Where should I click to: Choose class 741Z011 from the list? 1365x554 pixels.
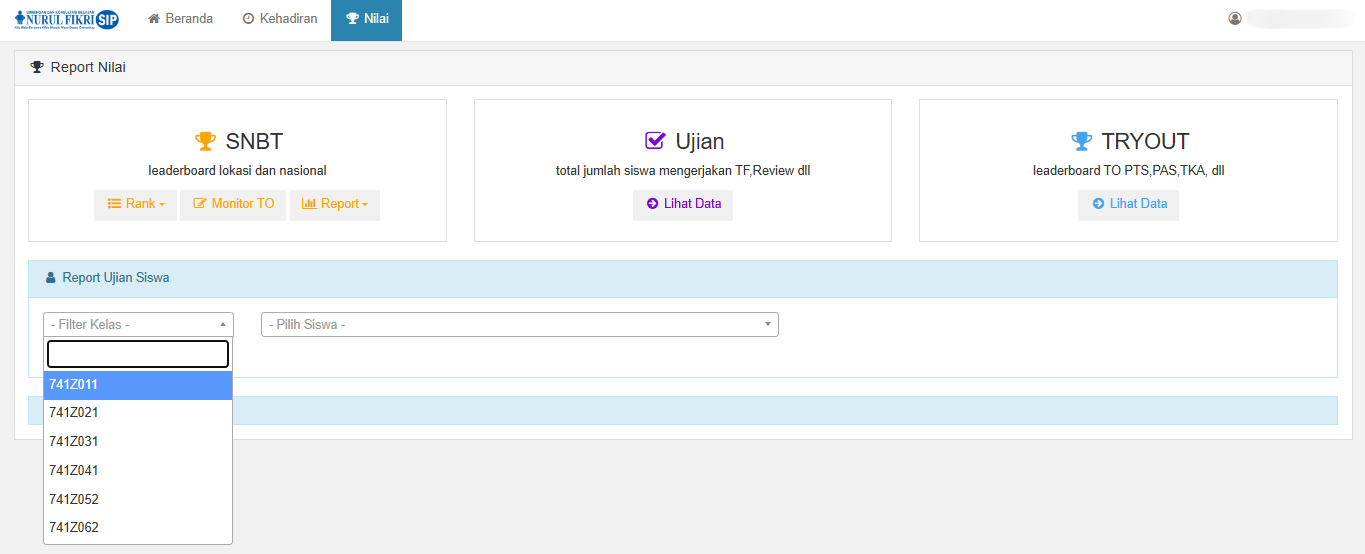(138, 385)
